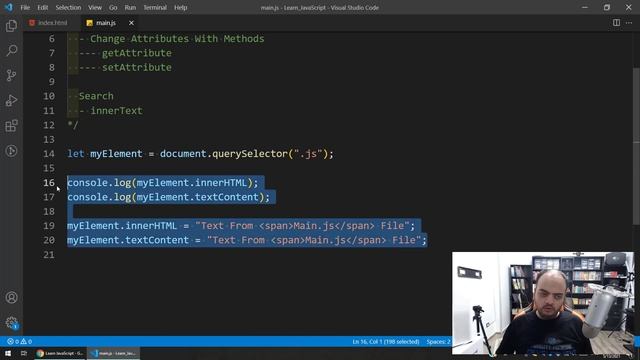Click line number 21 in gutter
Viewport: 640px width, 360px height.
tap(49, 255)
